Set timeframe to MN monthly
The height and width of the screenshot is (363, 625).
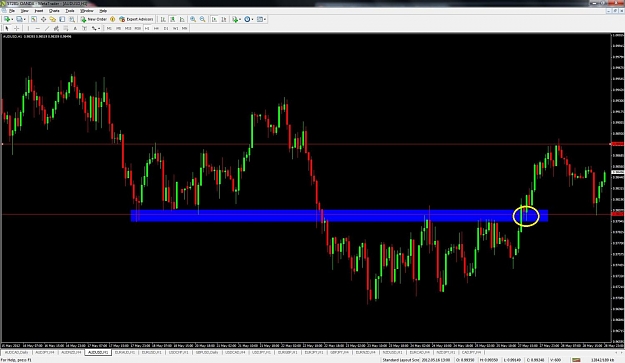[x=185, y=28]
